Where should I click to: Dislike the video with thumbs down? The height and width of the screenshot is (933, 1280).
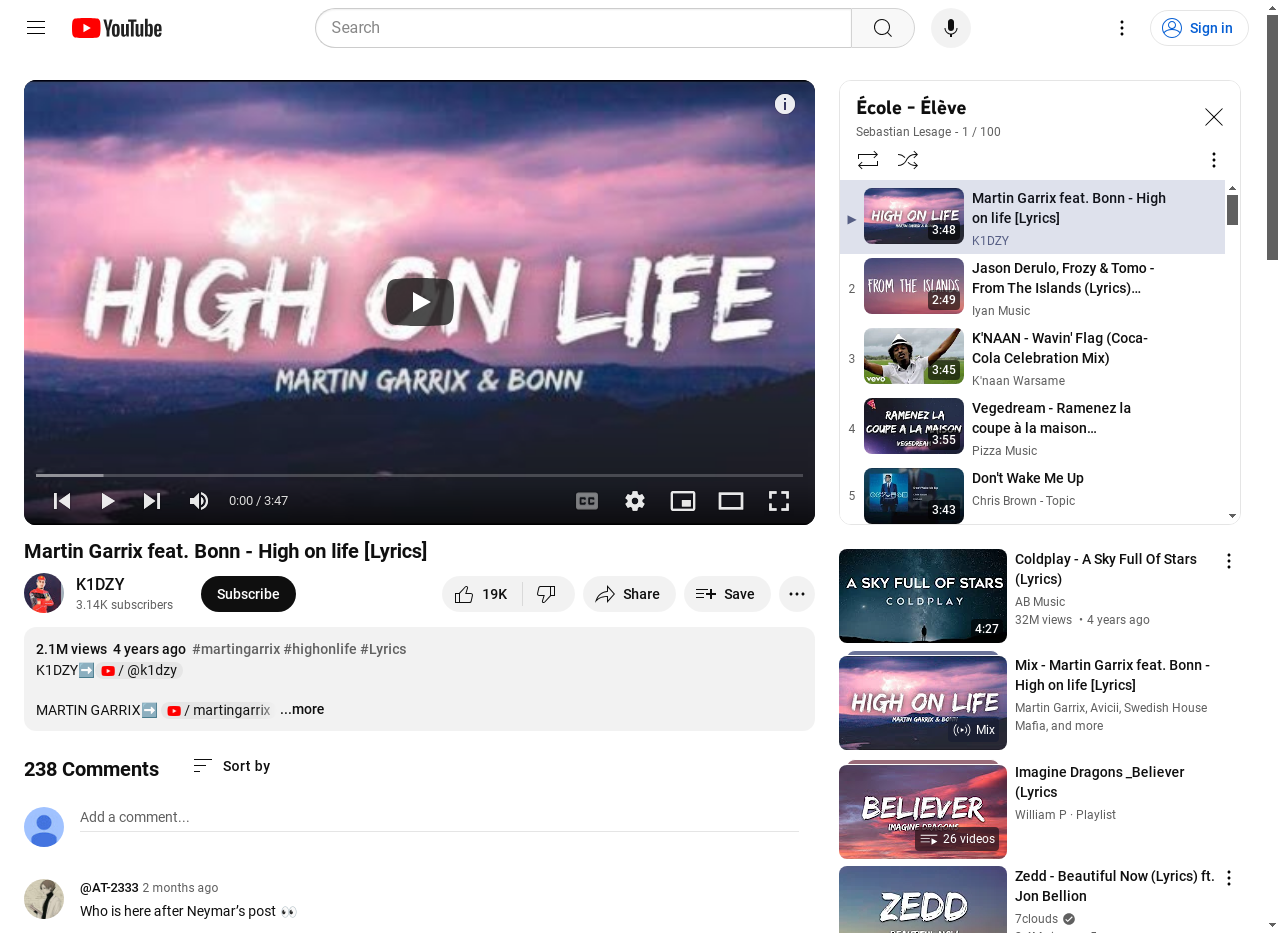pos(547,594)
